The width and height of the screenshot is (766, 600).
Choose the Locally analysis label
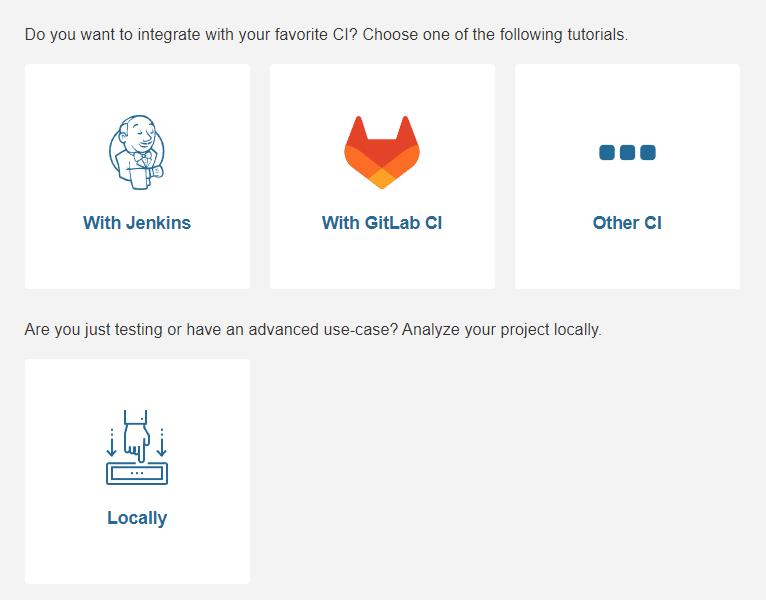[x=137, y=518]
